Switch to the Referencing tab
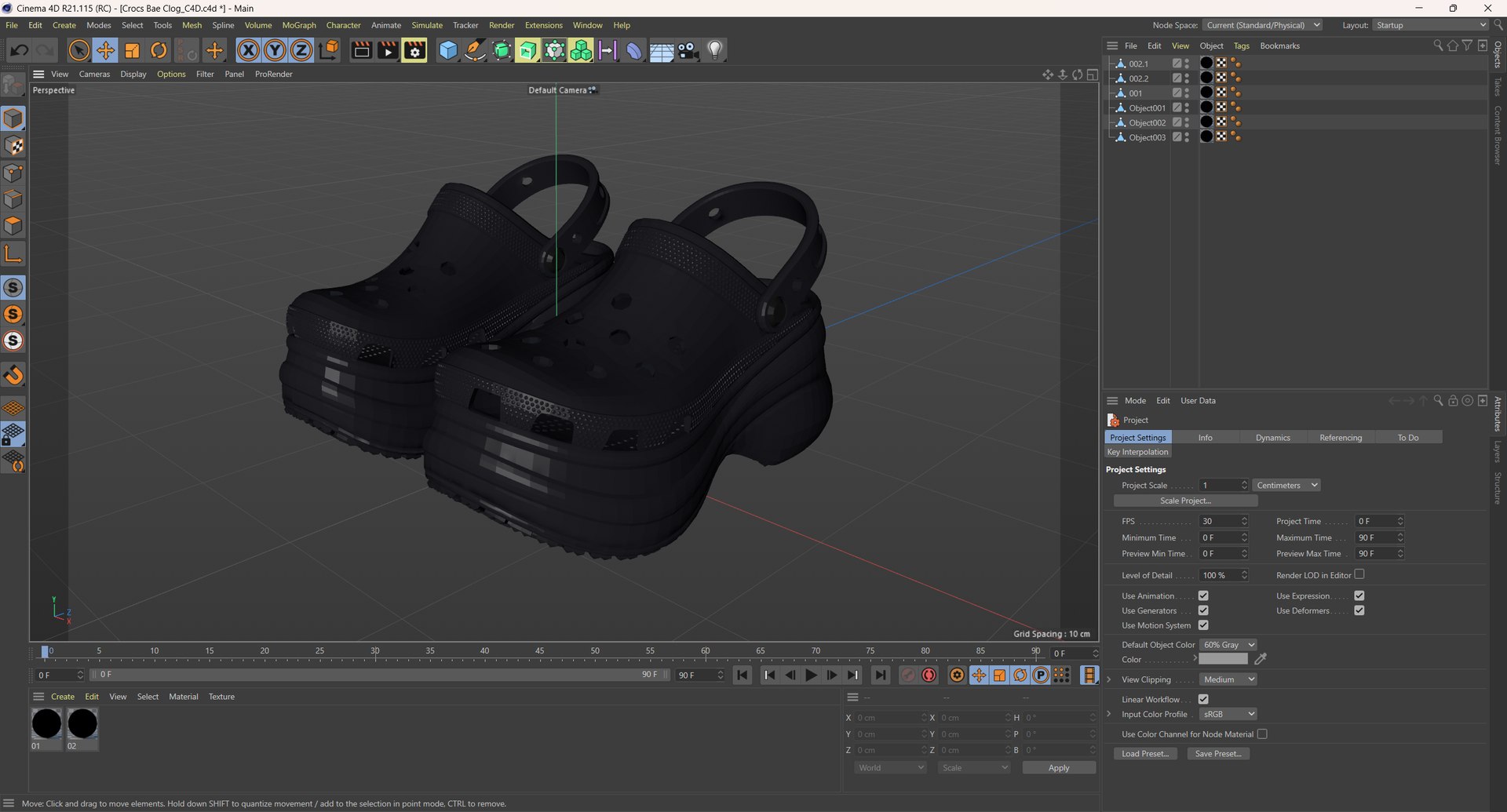 pyautogui.click(x=1341, y=438)
